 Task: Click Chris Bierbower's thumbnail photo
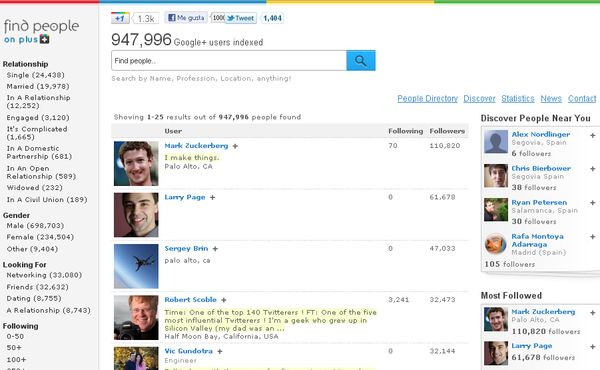click(x=496, y=176)
